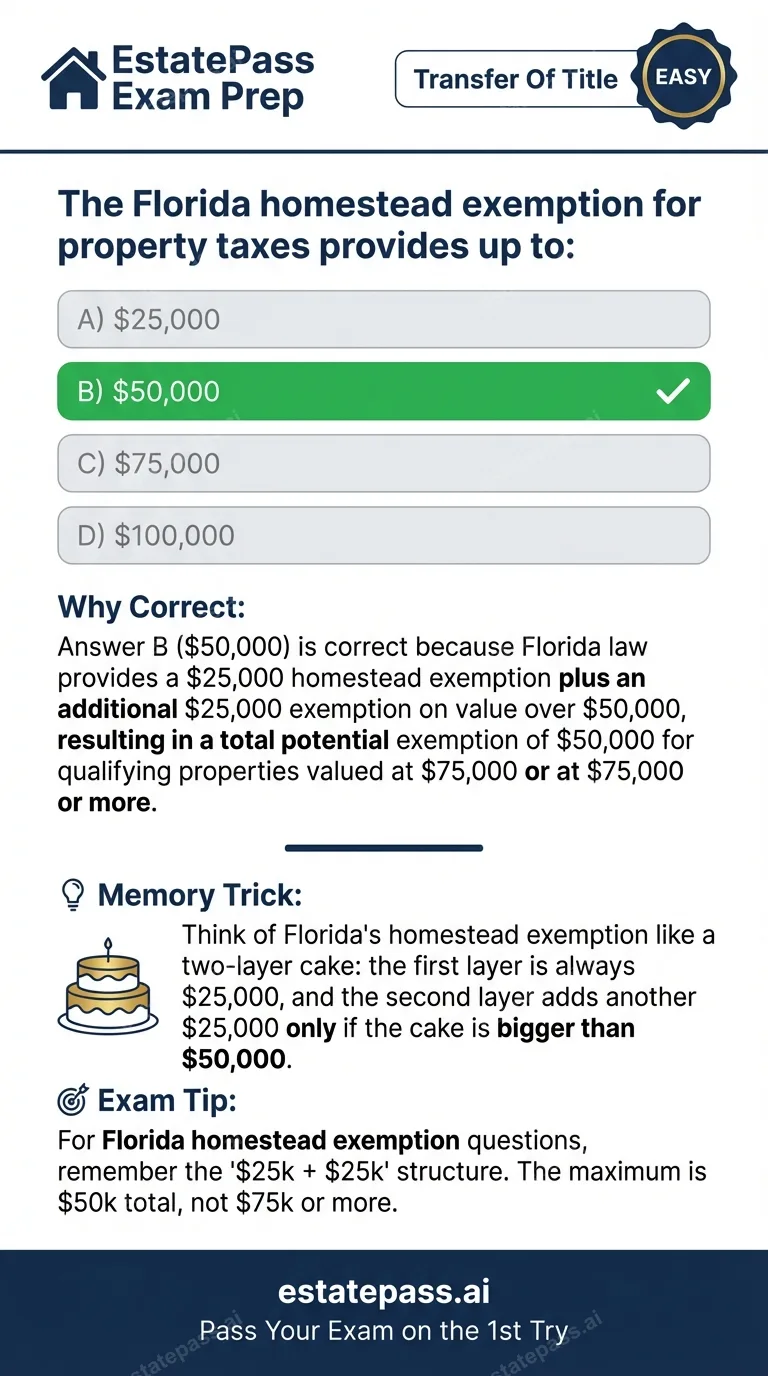768x1376 pixels.
Task: Click the dark divider bar under Why Correct
Action: pos(383,847)
